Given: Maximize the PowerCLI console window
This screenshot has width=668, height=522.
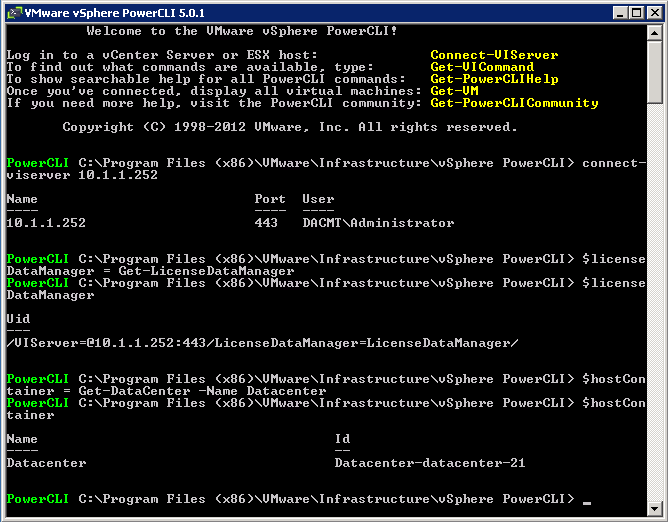Looking at the screenshot, I should pos(636,13).
